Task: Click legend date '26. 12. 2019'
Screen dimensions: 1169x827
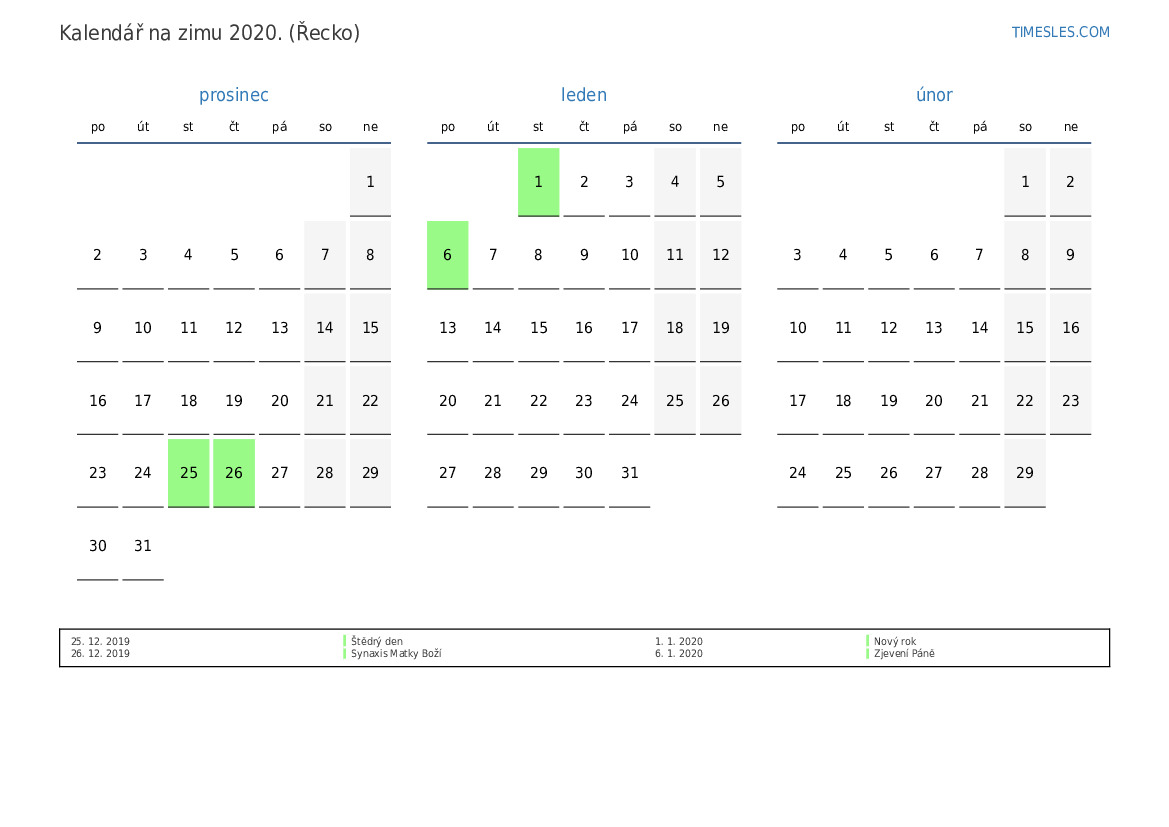Action: tap(100, 653)
